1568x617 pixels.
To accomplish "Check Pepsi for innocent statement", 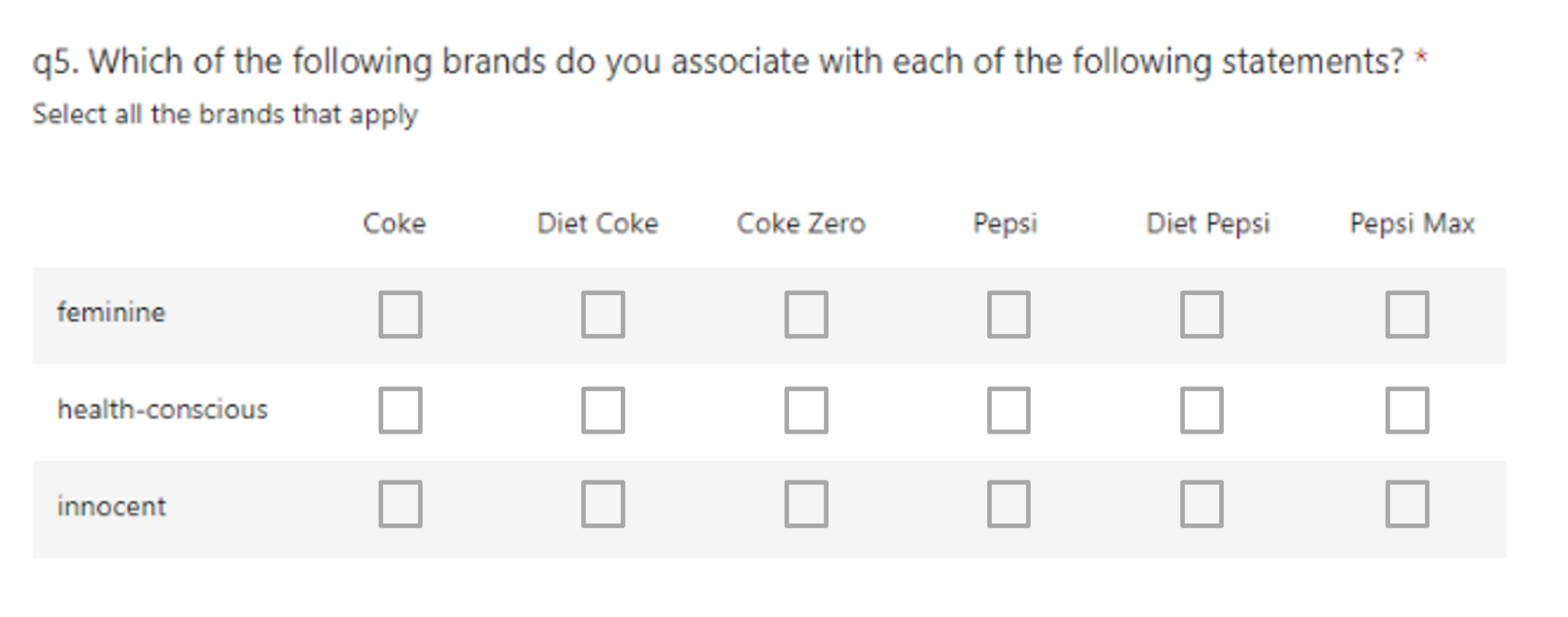I will [x=1008, y=504].
